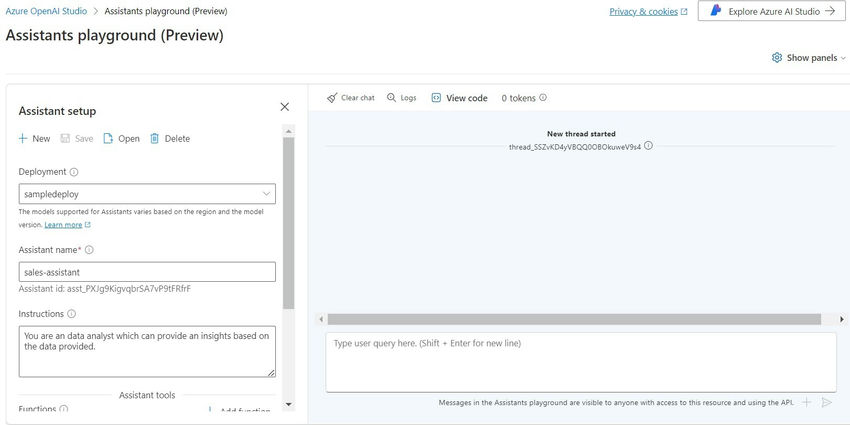The image size is (850, 425).
Task: Click the horizontal scrollbar in the chat area
Action: click(x=573, y=319)
